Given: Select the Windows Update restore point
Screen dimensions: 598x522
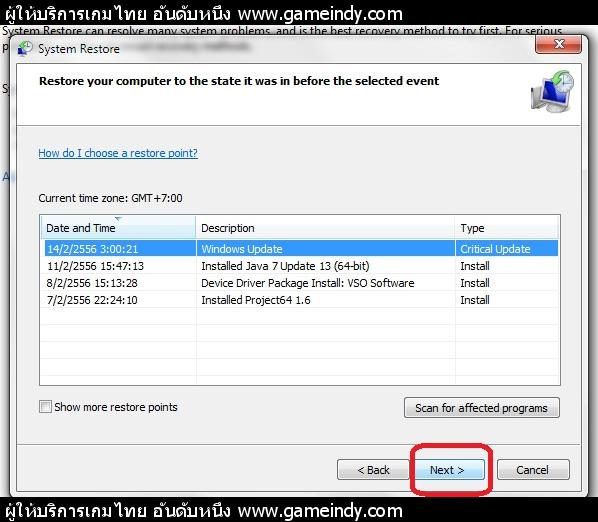Looking at the screenshot, I should (301, 249).
